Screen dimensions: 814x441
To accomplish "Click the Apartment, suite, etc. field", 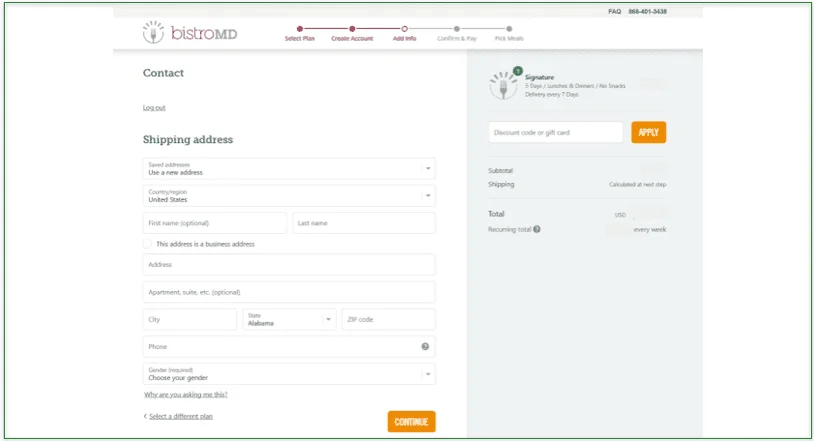I will coord(289,292).
